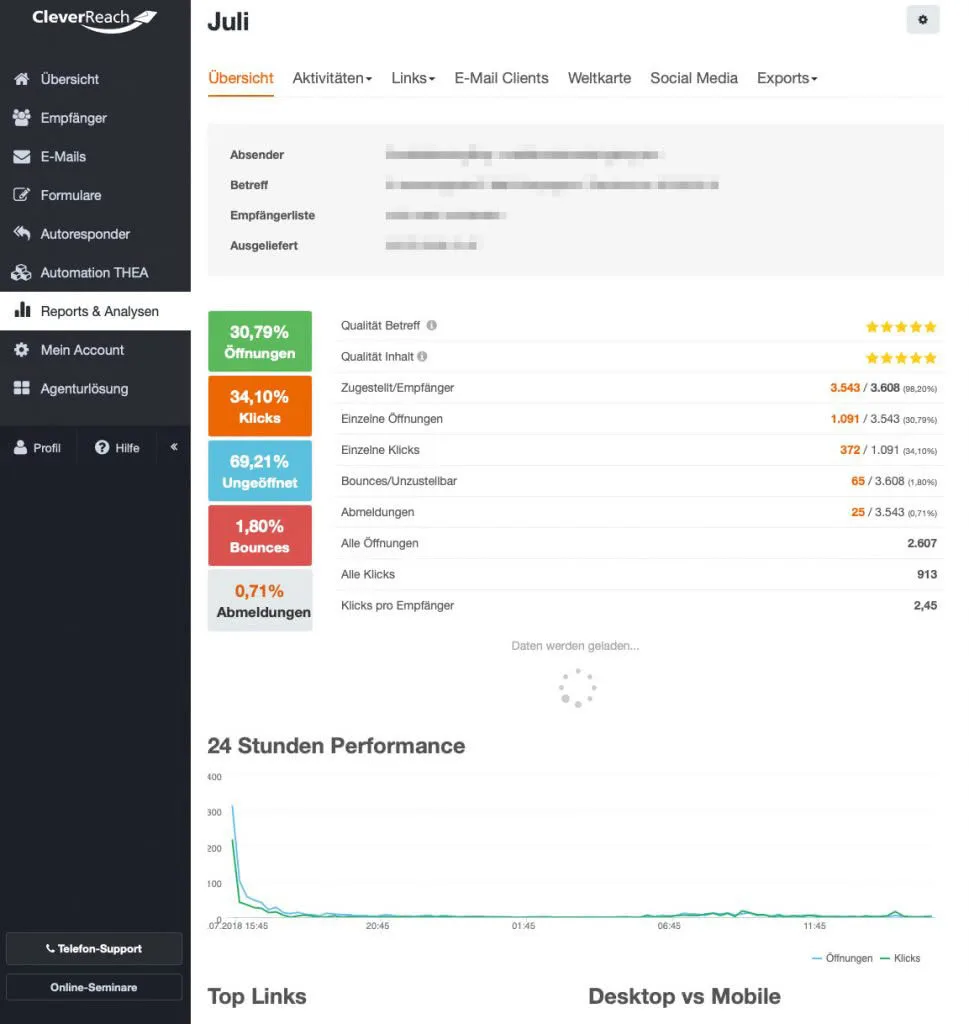Open Formulare sidebar entry
Image resolution: width=969 pixels, height=1024 pixels.
95,195
